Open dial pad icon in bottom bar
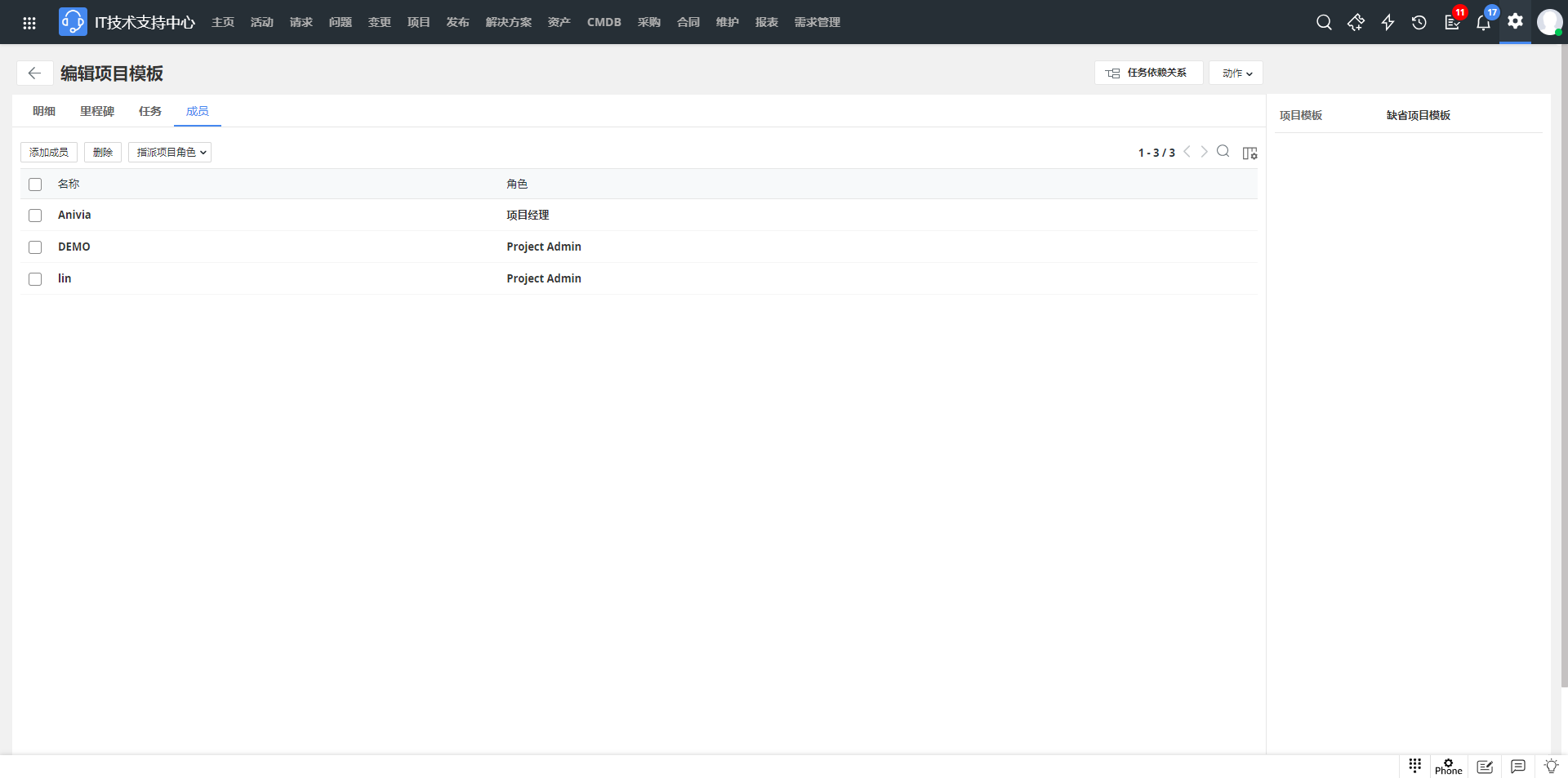The image size is (1568, 778). pyautogui.click(x=1415, y=765)
